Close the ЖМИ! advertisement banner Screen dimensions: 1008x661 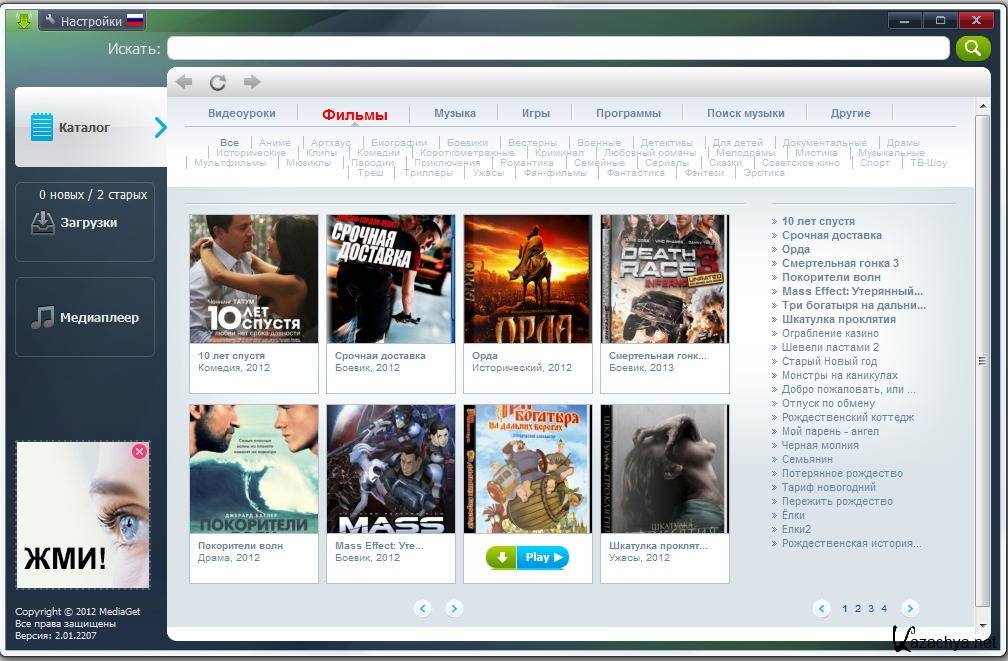[139, 452]
